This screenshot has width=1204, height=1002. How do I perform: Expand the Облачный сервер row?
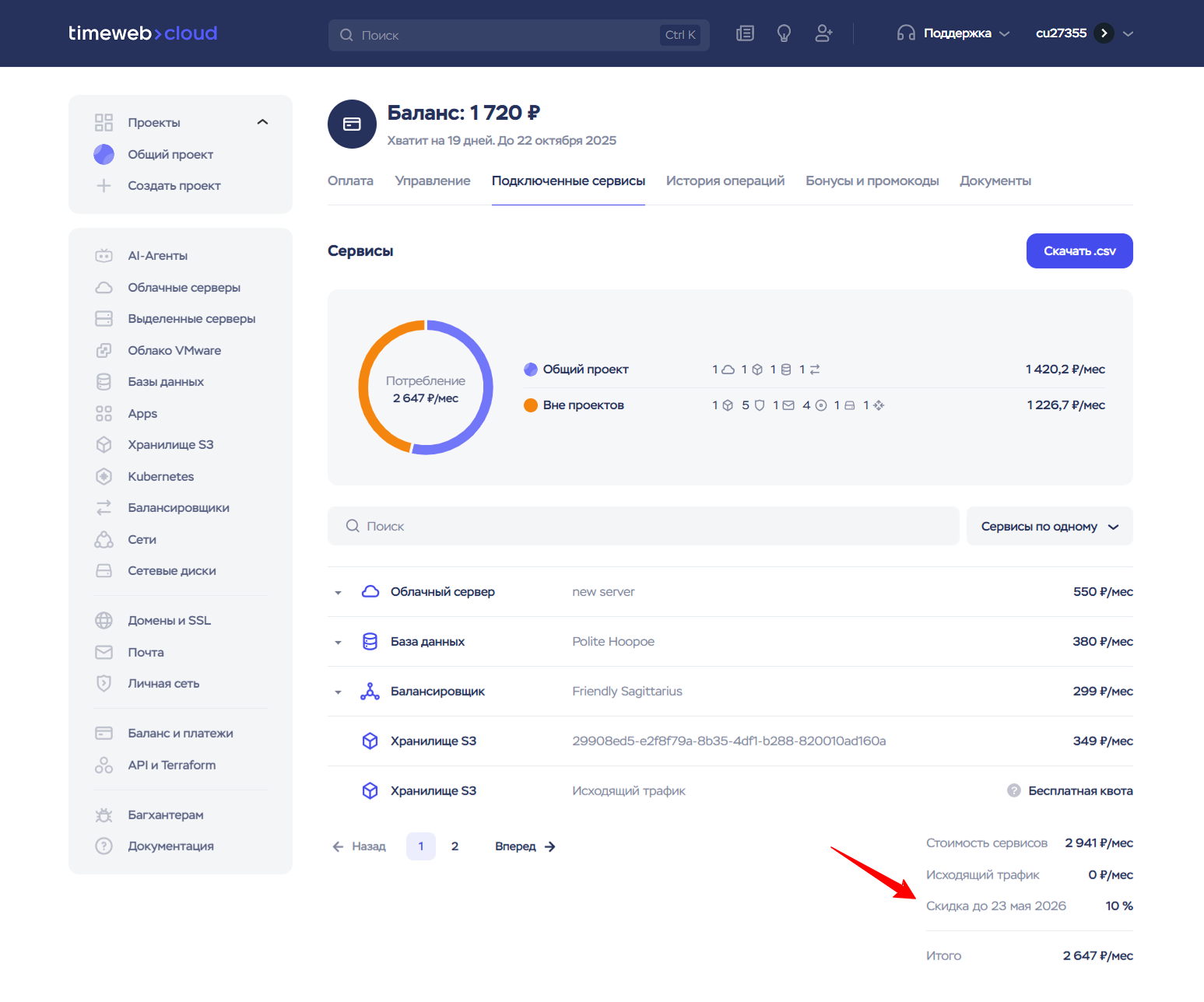coord(338,593)
